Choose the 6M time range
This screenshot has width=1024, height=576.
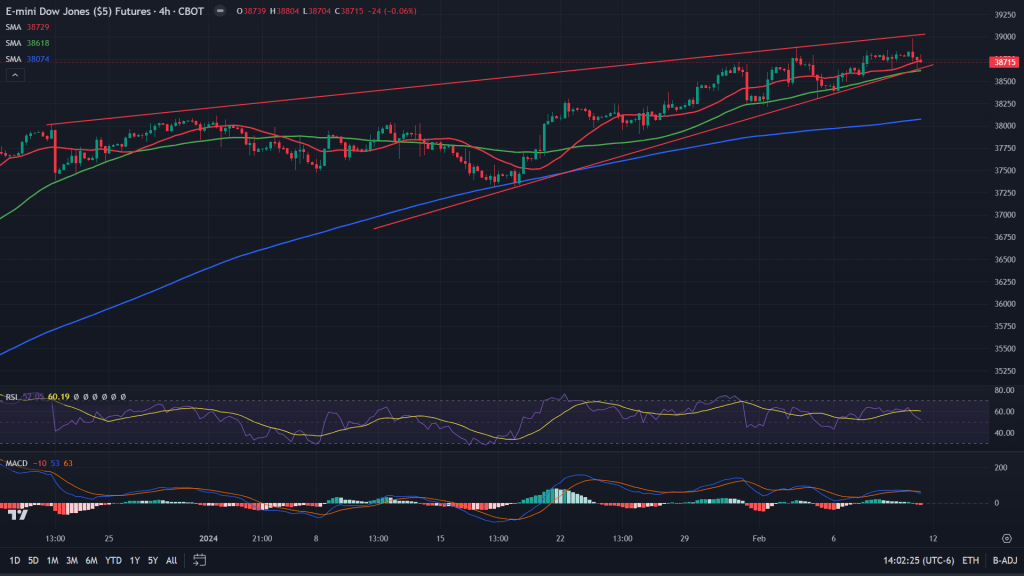click(x=91, y=561)
